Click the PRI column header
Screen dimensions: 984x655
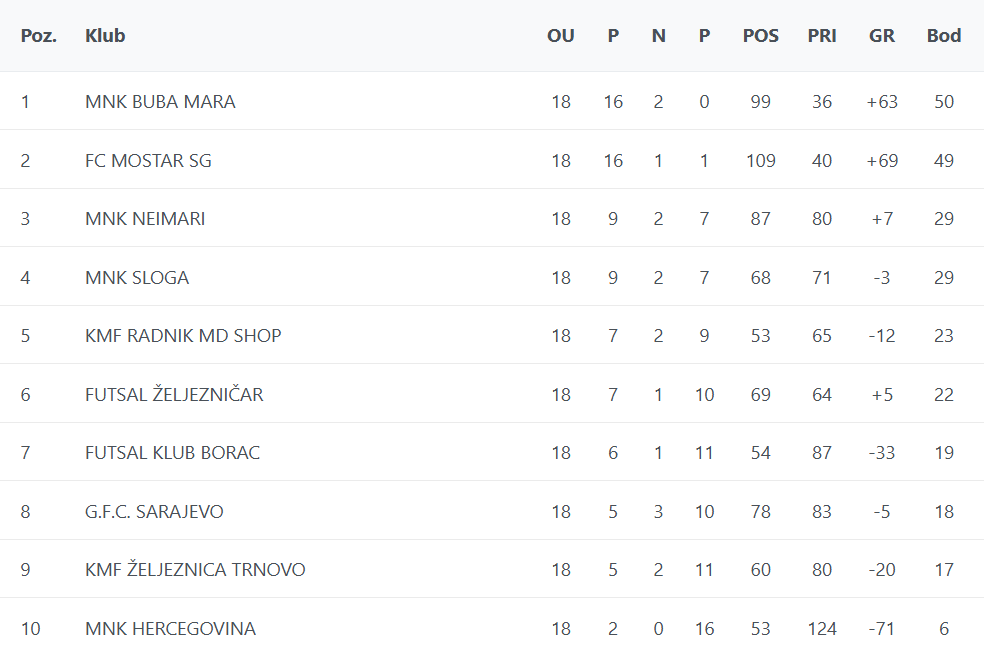click(x=822, y=36)
